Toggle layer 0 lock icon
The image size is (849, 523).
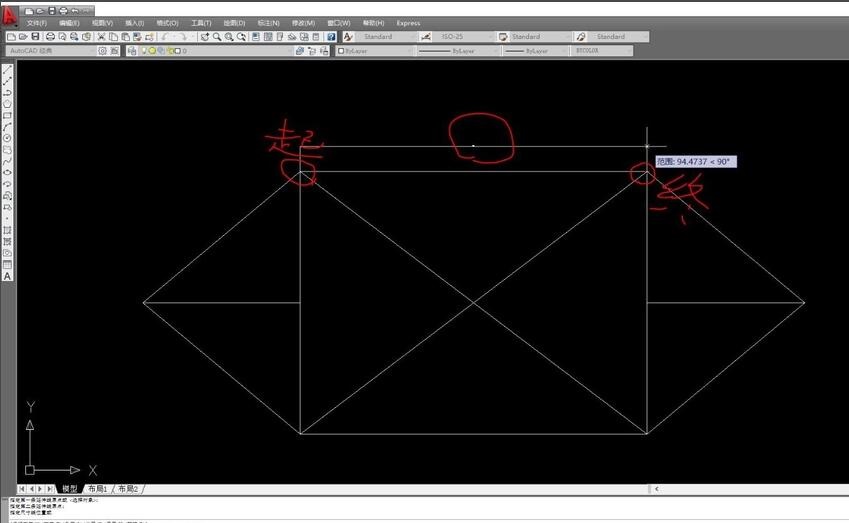pyautogui.click(x=170, y=51)
